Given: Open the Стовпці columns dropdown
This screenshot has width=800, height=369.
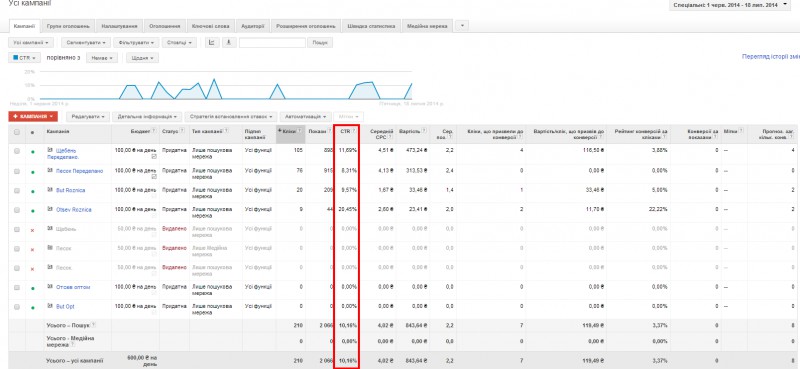Looking at the screenshot, I should click(179, 42).
